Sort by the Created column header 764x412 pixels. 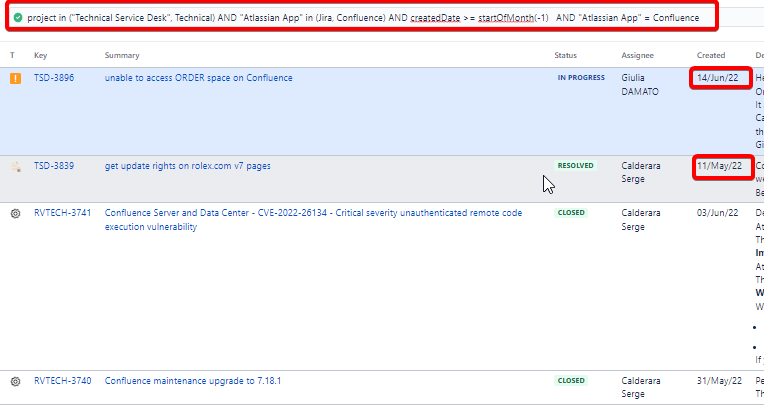(711, 56)
